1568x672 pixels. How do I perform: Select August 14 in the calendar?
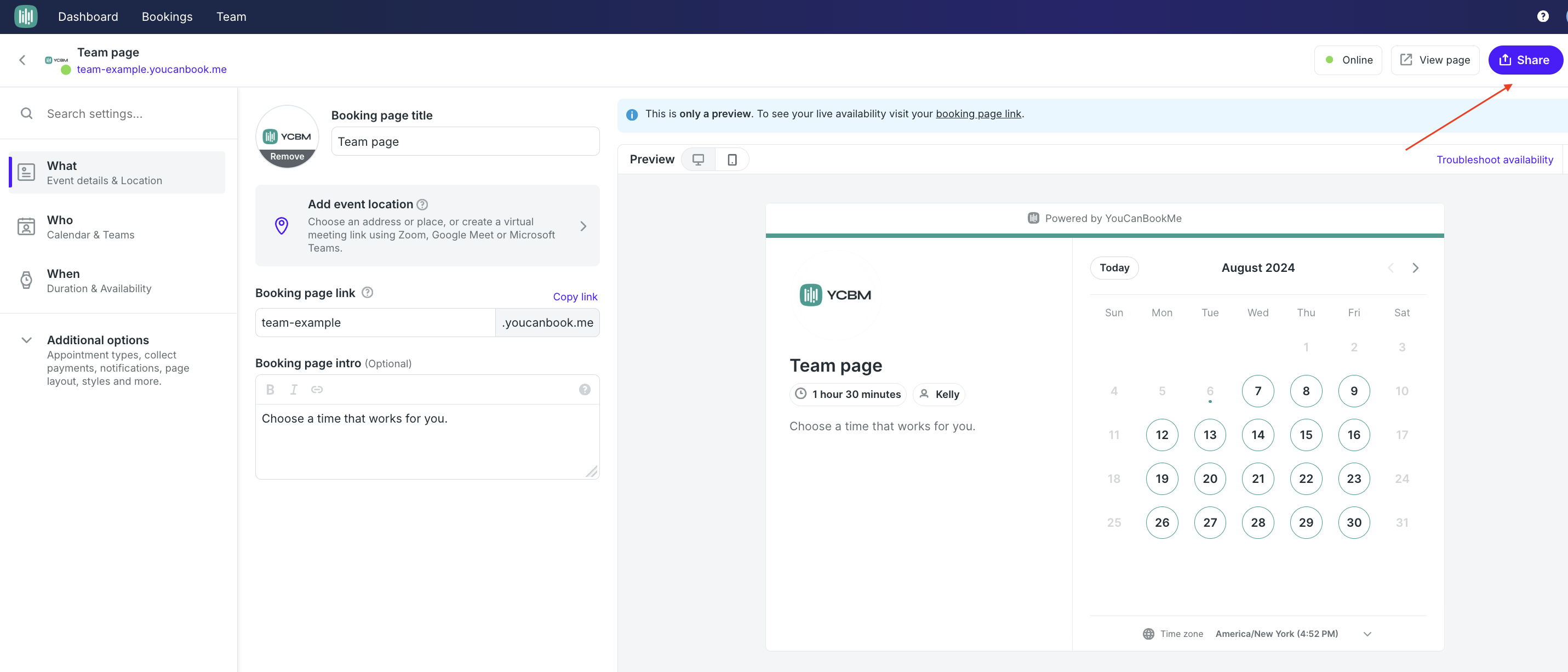point(1257,435)
